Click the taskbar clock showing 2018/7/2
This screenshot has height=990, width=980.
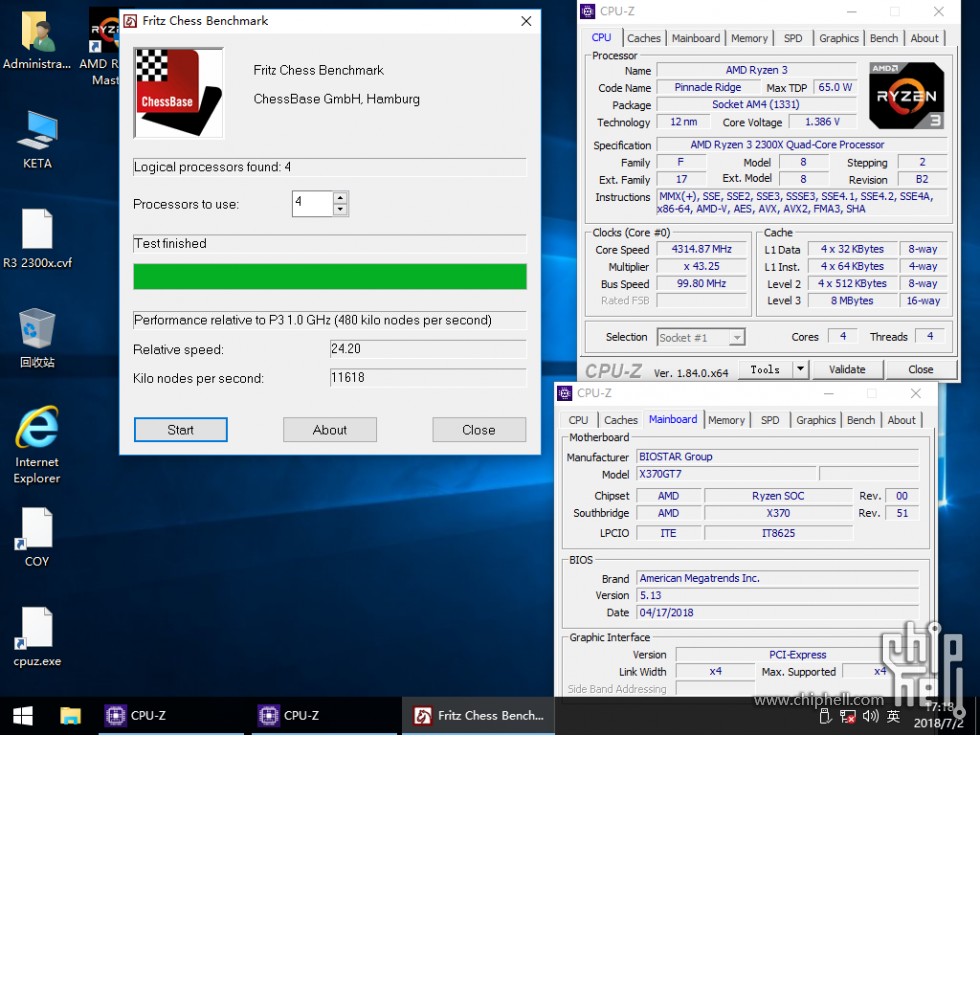pyautogui.click(x=938, y=715)
